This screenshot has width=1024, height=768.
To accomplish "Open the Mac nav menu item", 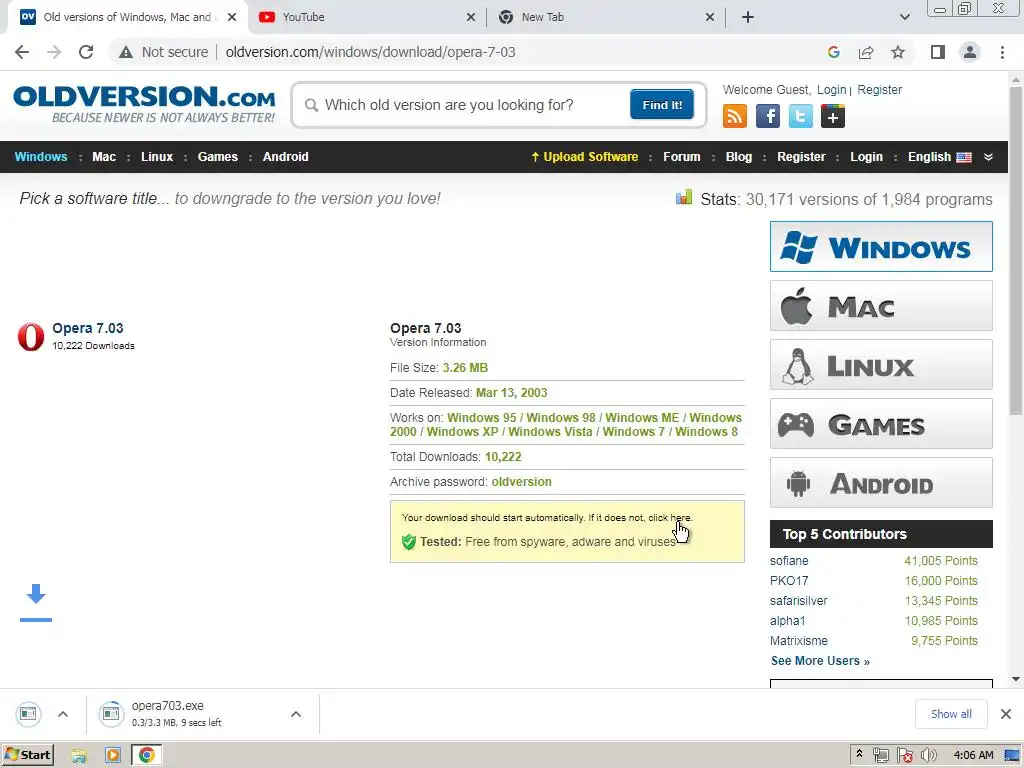I will tap(104, 157).
